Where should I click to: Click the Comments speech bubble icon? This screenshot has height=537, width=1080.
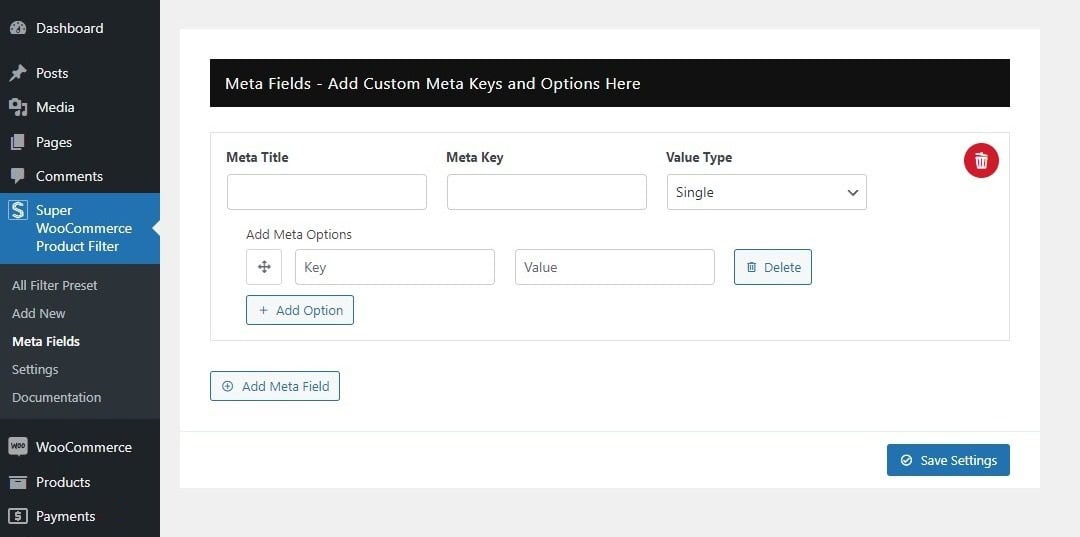coord(18,176)
